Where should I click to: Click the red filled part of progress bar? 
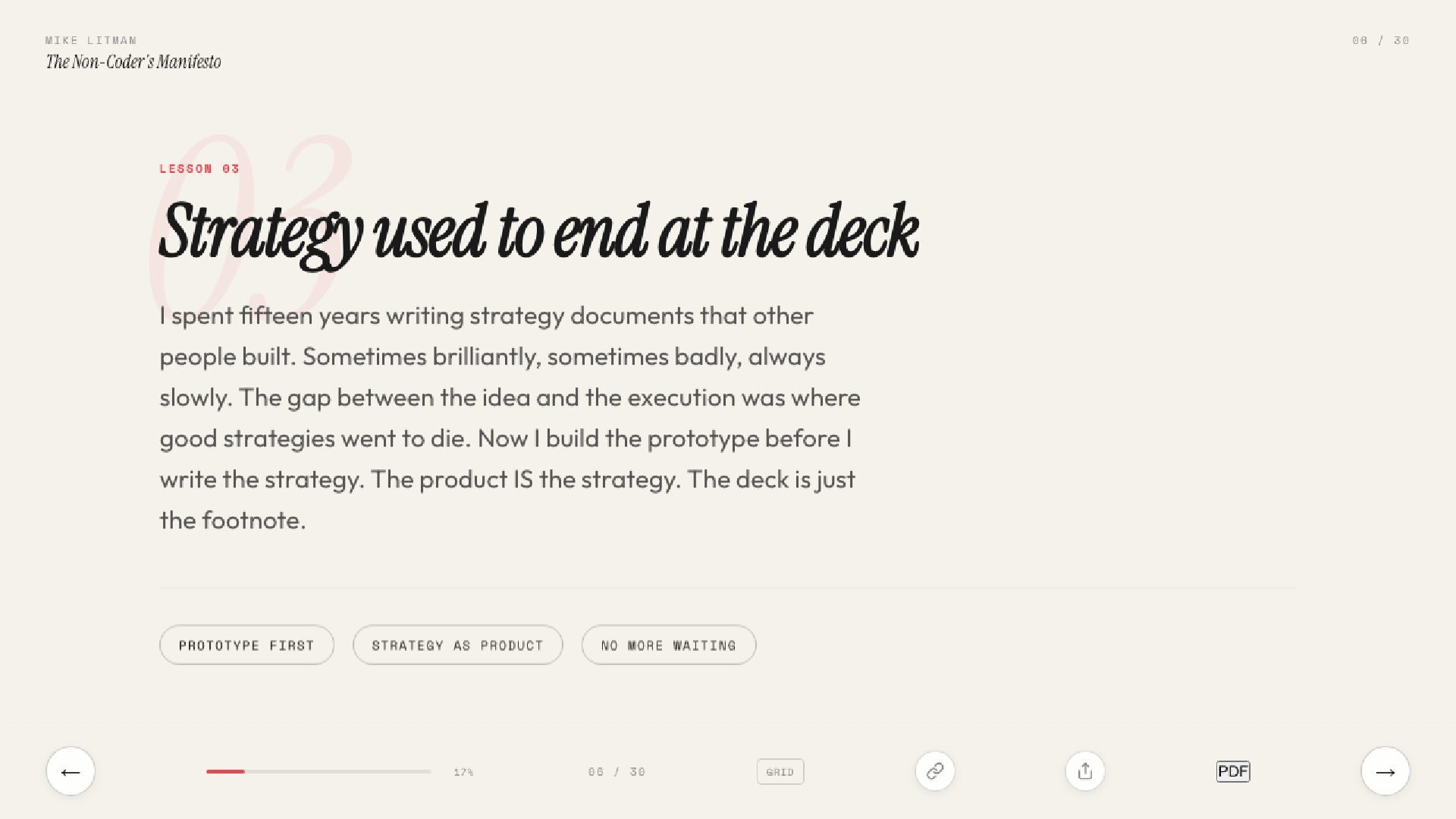[x=225, y=771]
